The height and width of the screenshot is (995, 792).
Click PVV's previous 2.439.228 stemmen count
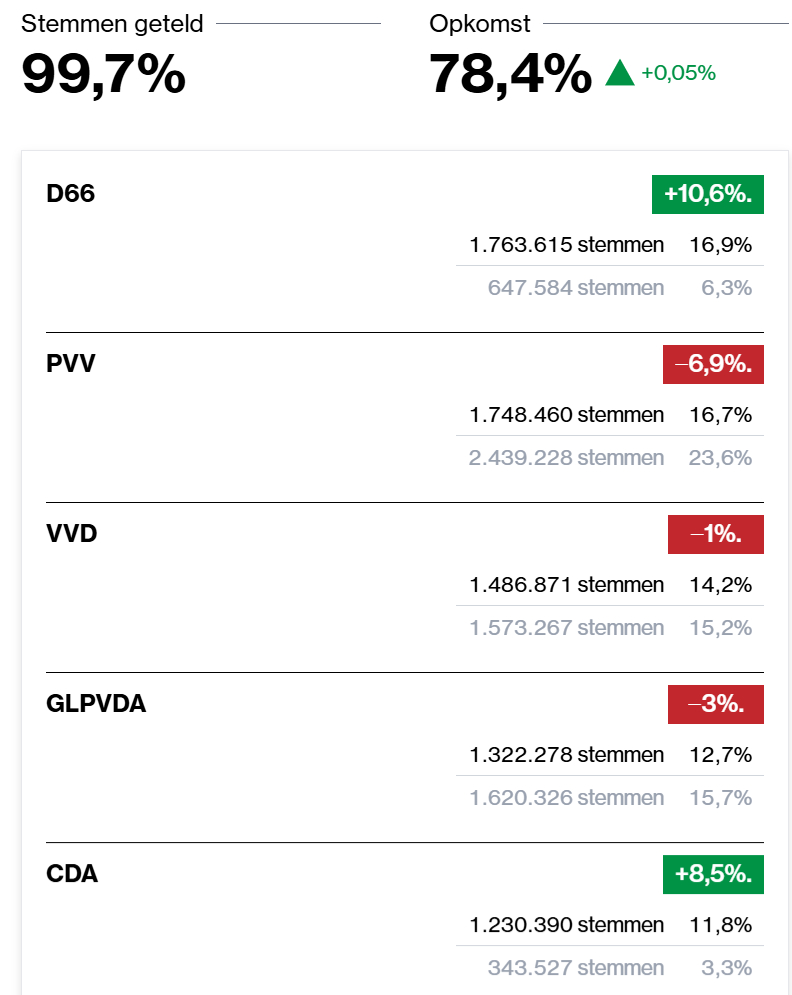(x=566, y=458)
